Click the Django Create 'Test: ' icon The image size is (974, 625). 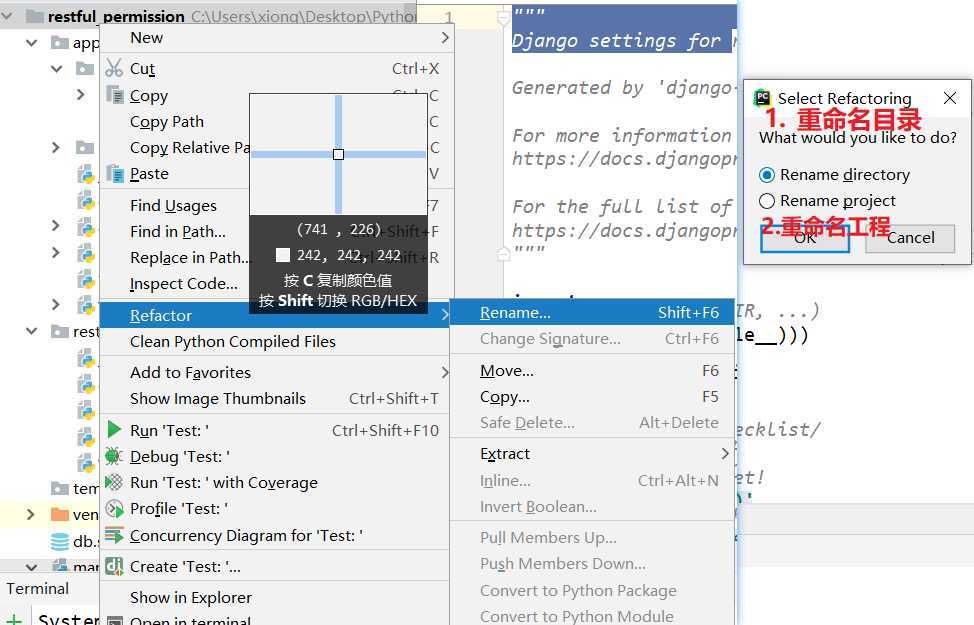pos(114,566)
